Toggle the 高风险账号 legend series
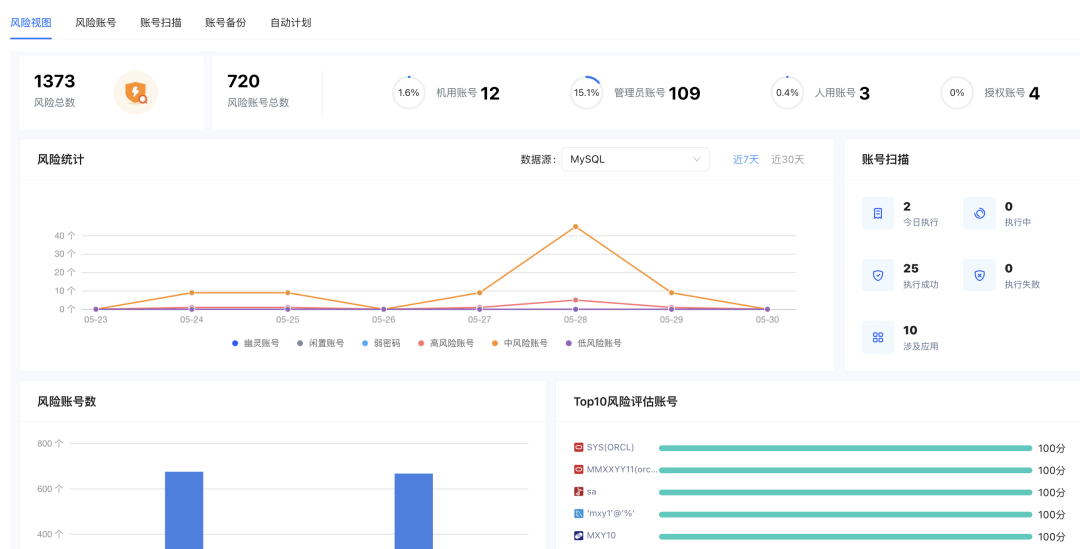Screen dimensions: 1080x549 pyautogui.click(x=446, y=343)
